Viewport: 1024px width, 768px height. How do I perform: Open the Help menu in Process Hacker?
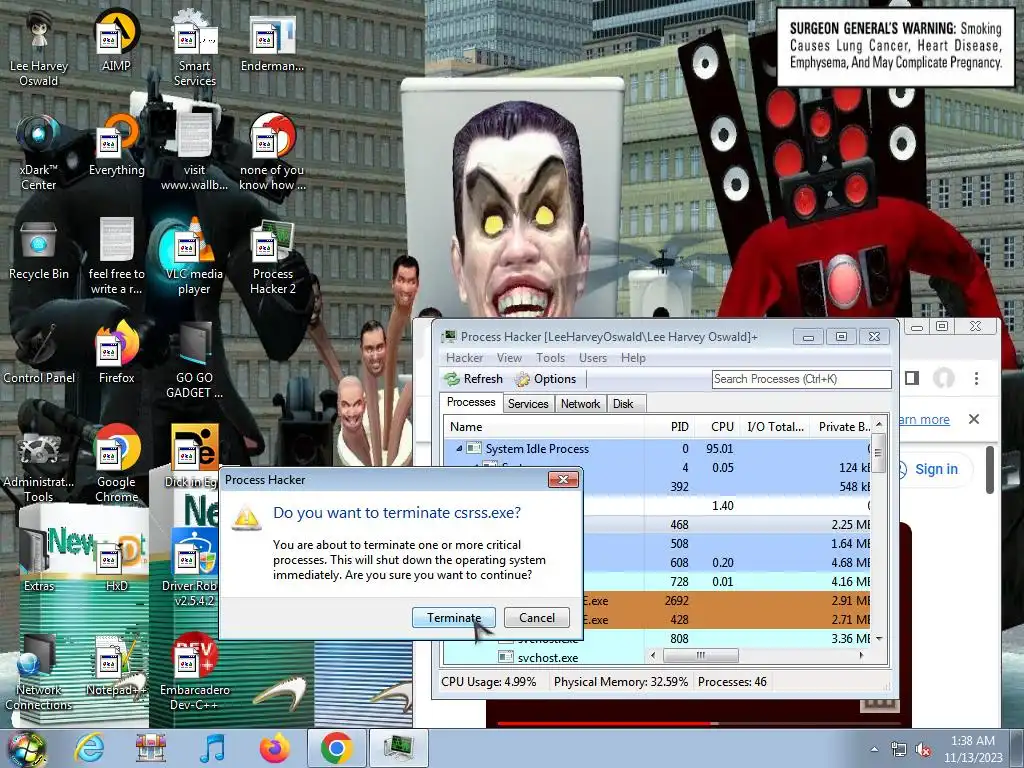[x=633, y=358]
